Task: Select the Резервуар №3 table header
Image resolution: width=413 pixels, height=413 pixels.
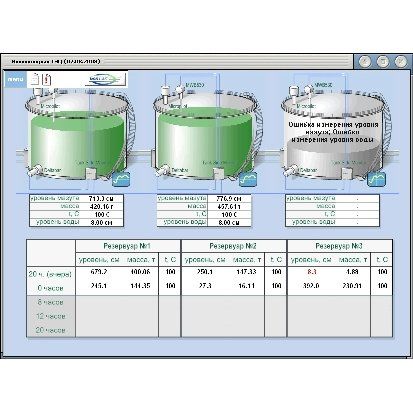Action: pyautogui.click(x=339, y=246)
